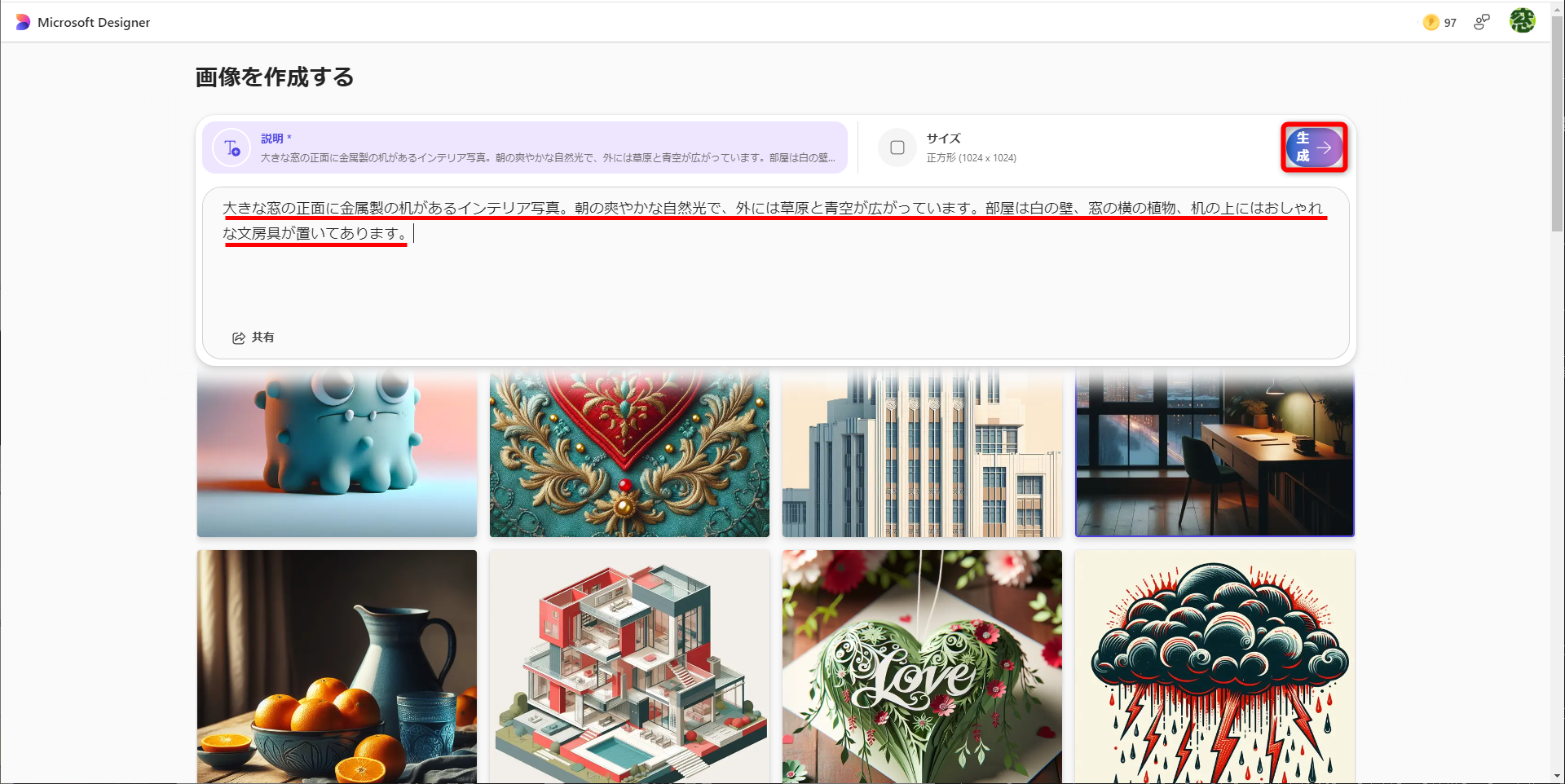Select the blue monster thumbnail
This screenshot has width=1565, height=784.
[x=337, y=451]
